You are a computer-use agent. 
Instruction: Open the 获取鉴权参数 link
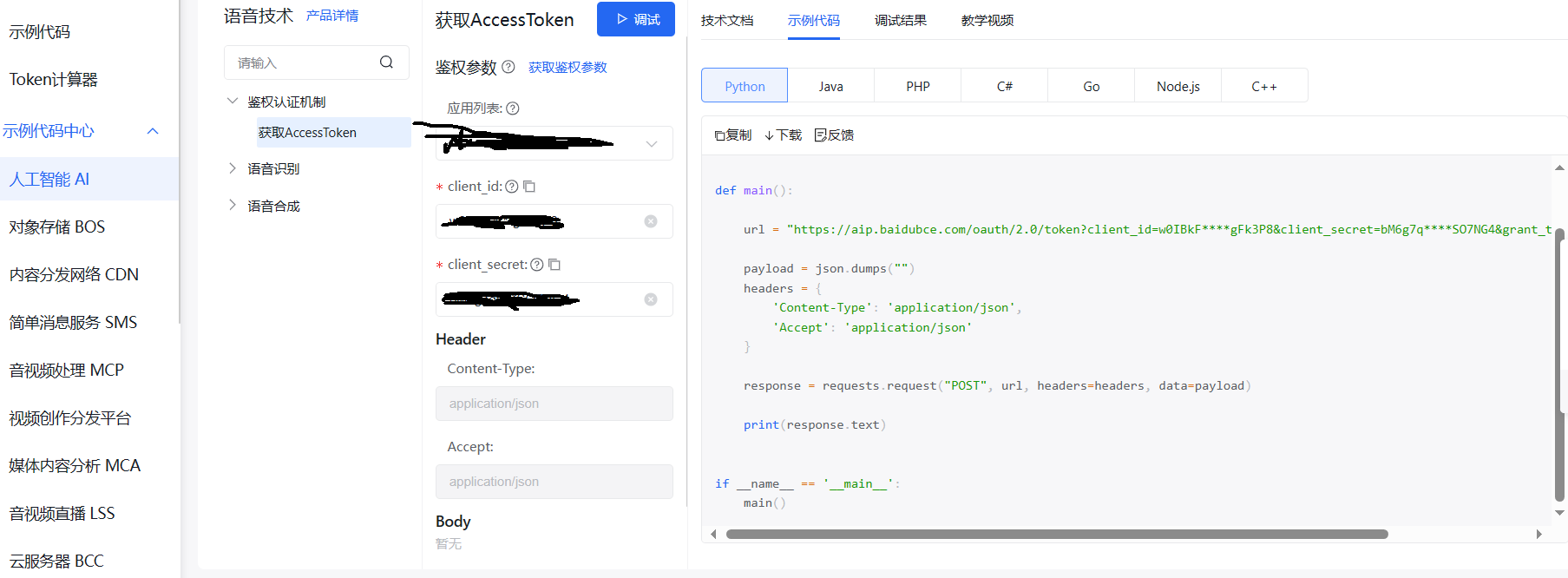click(x=567, y=67)
